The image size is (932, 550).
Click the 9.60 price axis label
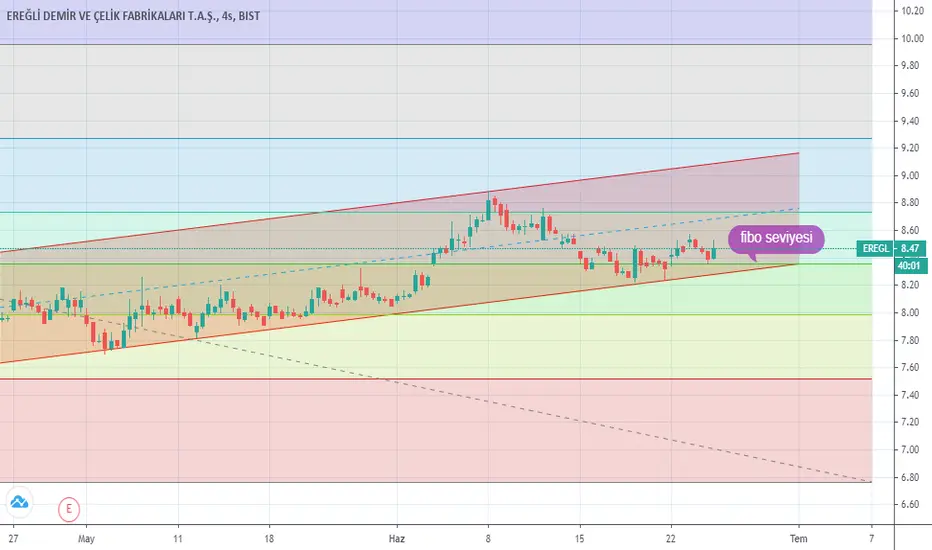tap(911, 93)
